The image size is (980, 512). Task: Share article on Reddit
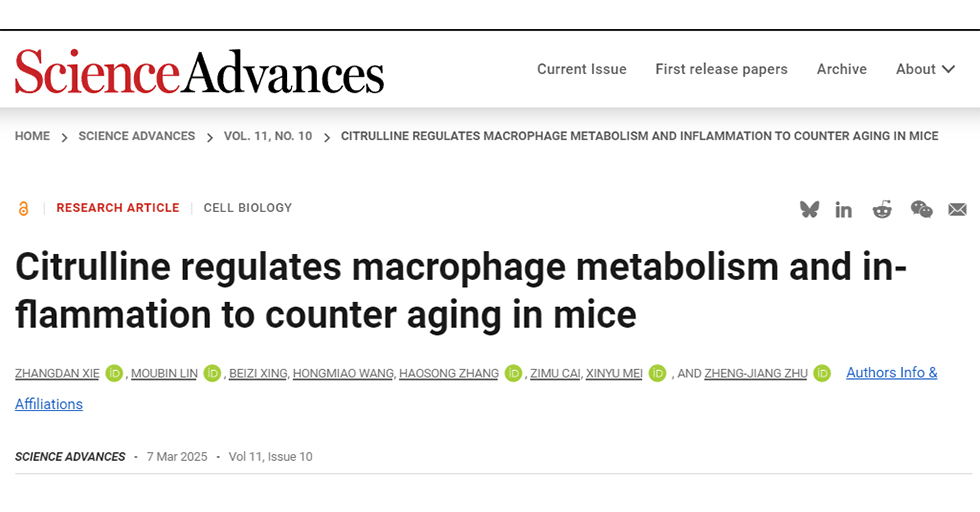pos(882,209)
